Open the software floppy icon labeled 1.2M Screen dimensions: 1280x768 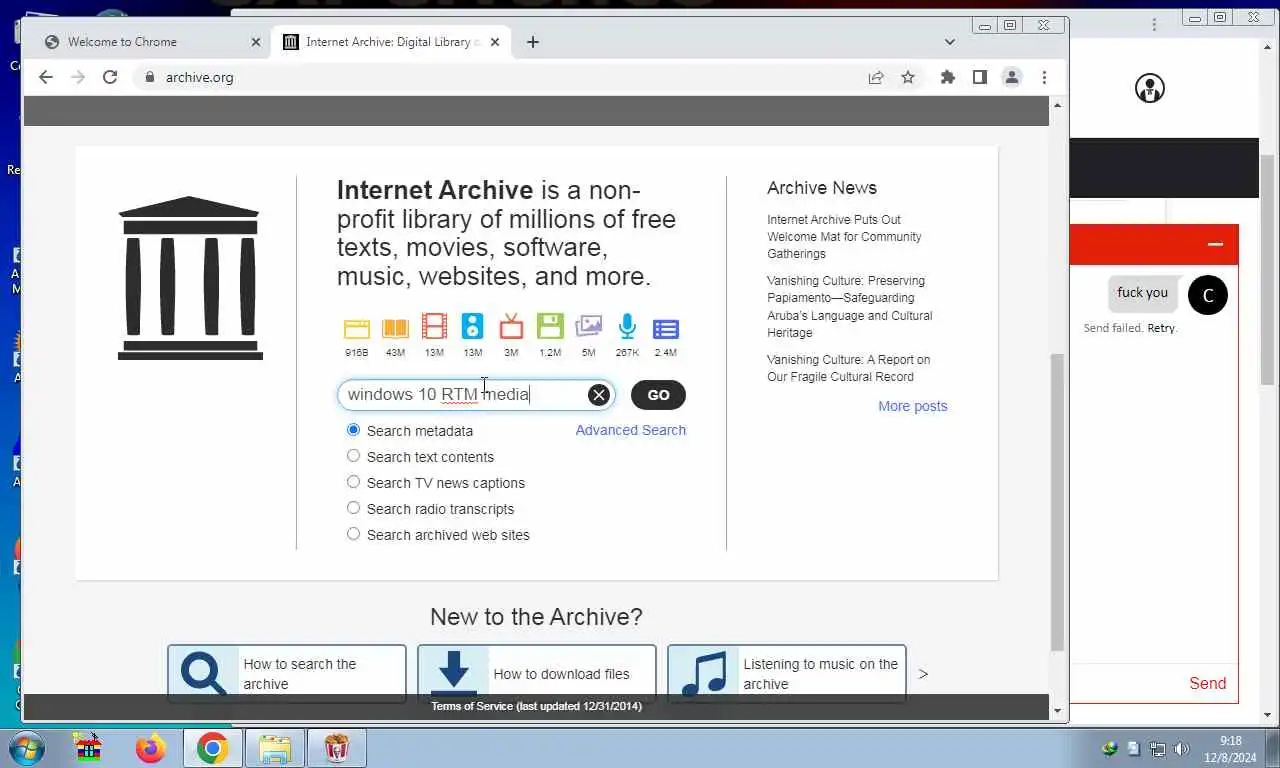click(x=550, y=327)
